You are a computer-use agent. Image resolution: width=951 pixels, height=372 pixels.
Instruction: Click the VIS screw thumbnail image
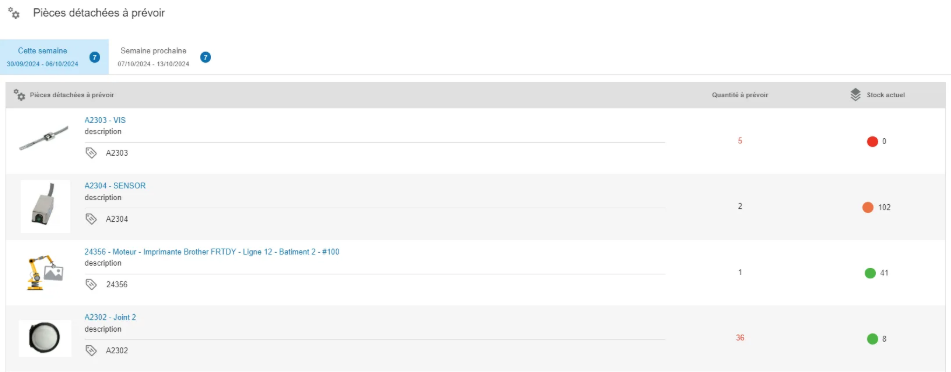(x=43, y=139)
